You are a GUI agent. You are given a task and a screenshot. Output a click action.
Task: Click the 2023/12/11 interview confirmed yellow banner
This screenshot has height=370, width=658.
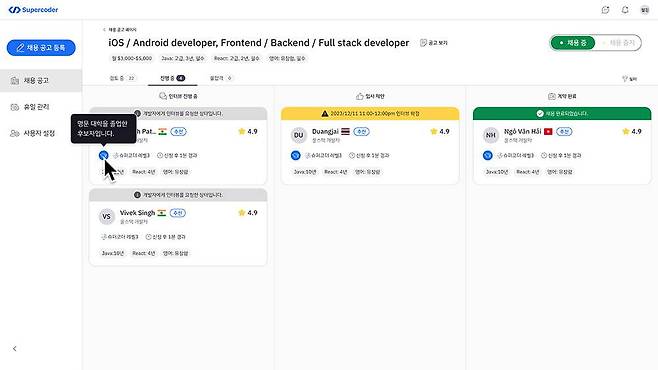click(370, 113)
